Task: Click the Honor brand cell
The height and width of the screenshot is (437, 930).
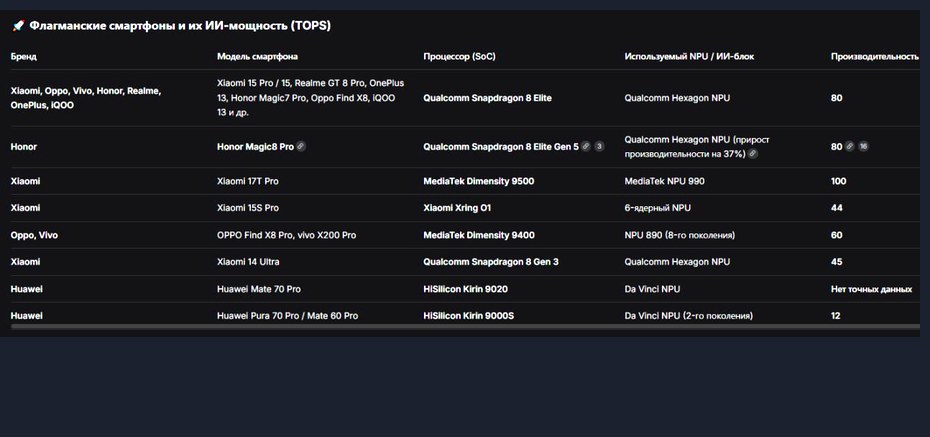Action: (x=24, y=146)
